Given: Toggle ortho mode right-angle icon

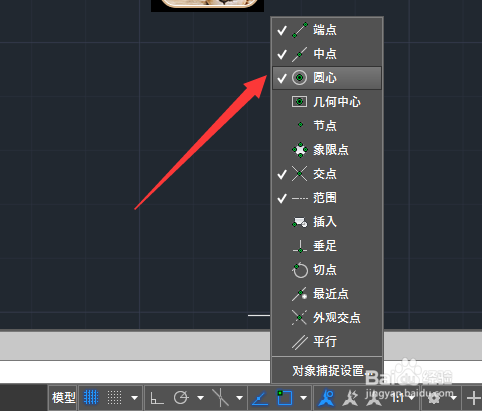Looking at the screenshot, I should [157, 398].
